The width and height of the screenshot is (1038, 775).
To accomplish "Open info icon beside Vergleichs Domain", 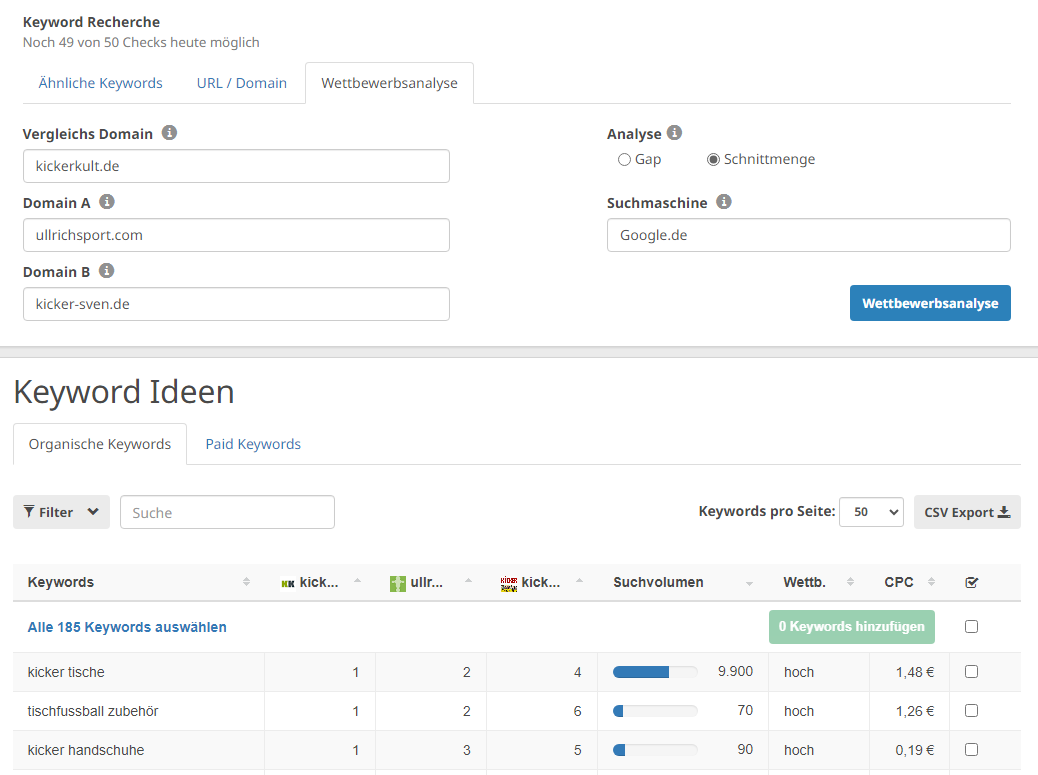I will [169, 132].
